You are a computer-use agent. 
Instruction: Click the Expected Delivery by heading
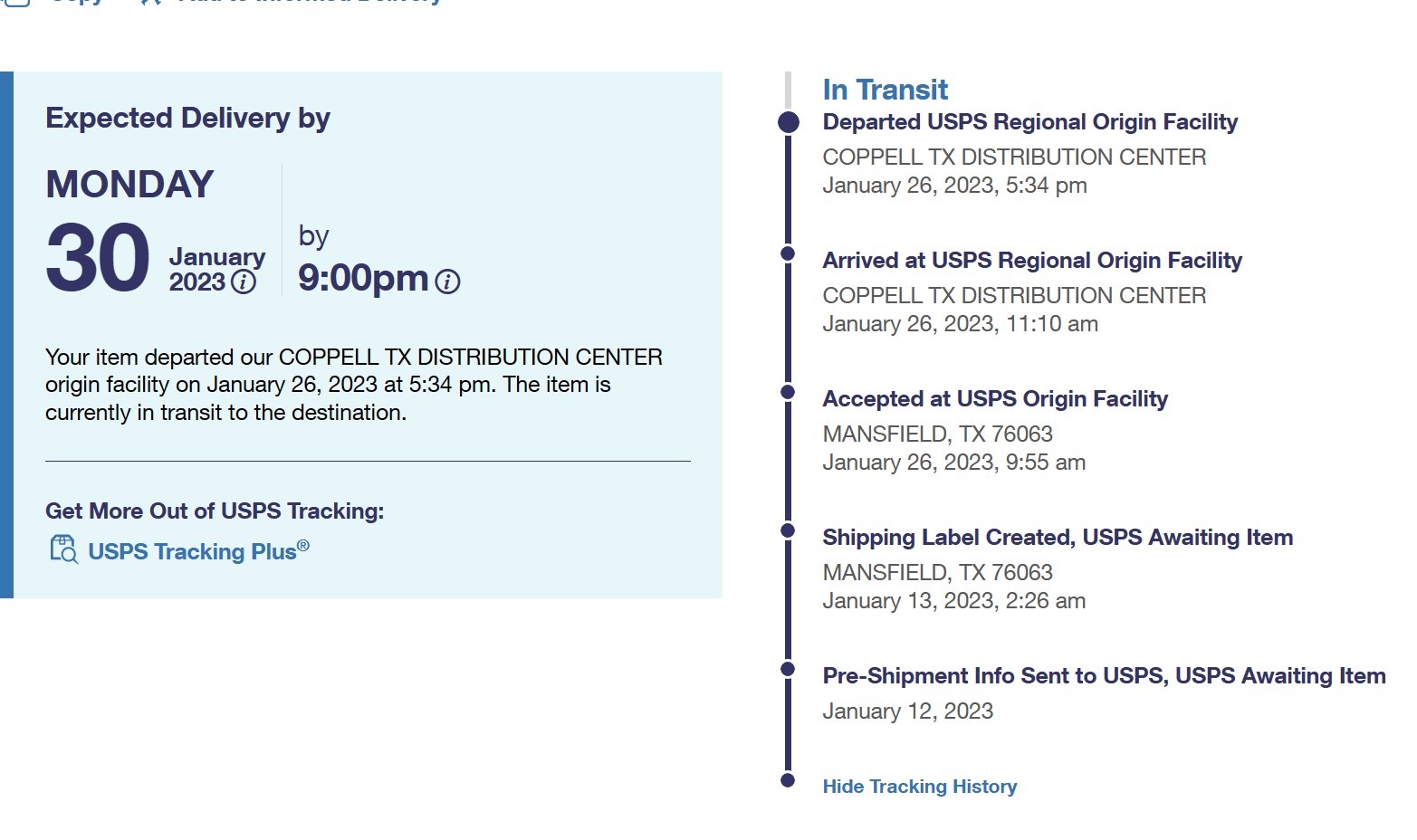(187, 119)
